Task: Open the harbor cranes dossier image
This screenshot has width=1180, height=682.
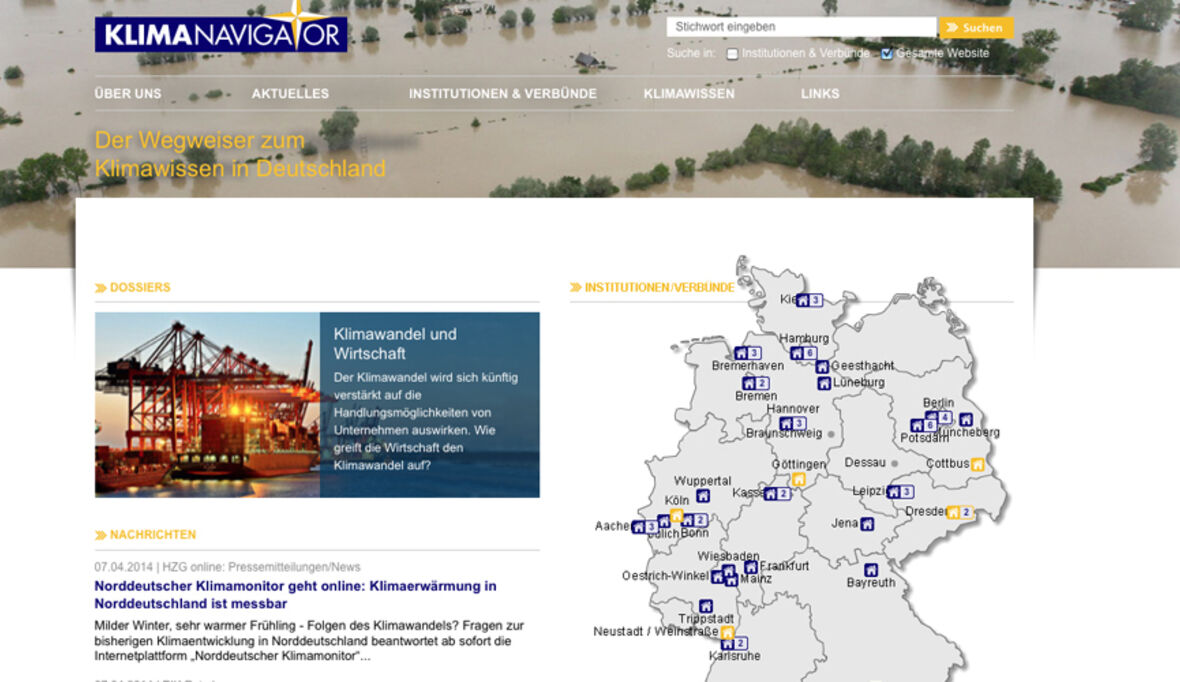Action: pyautogui.click(x=207, y=405)
